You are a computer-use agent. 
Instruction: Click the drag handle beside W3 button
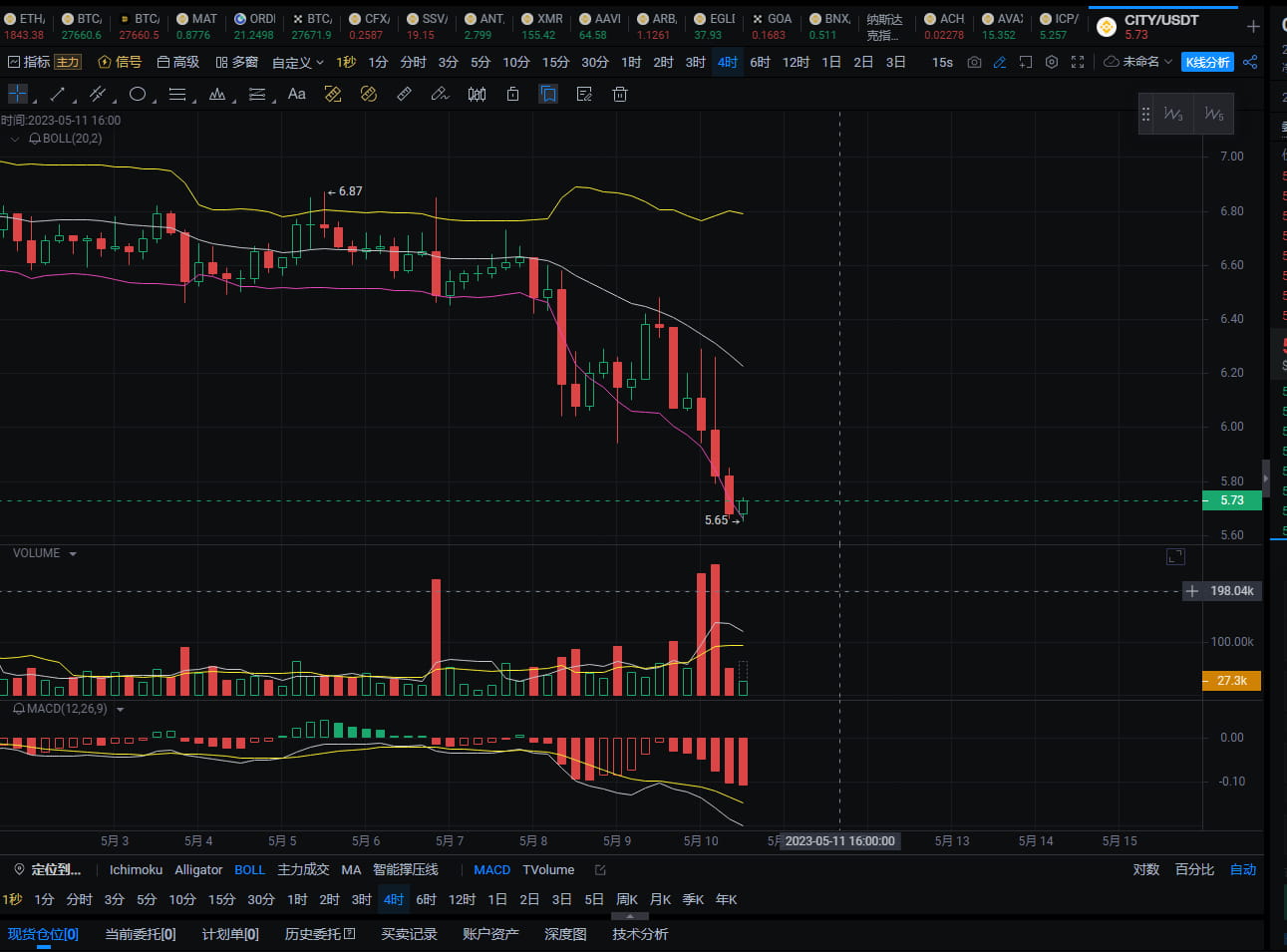click(x=1145, y=114)
